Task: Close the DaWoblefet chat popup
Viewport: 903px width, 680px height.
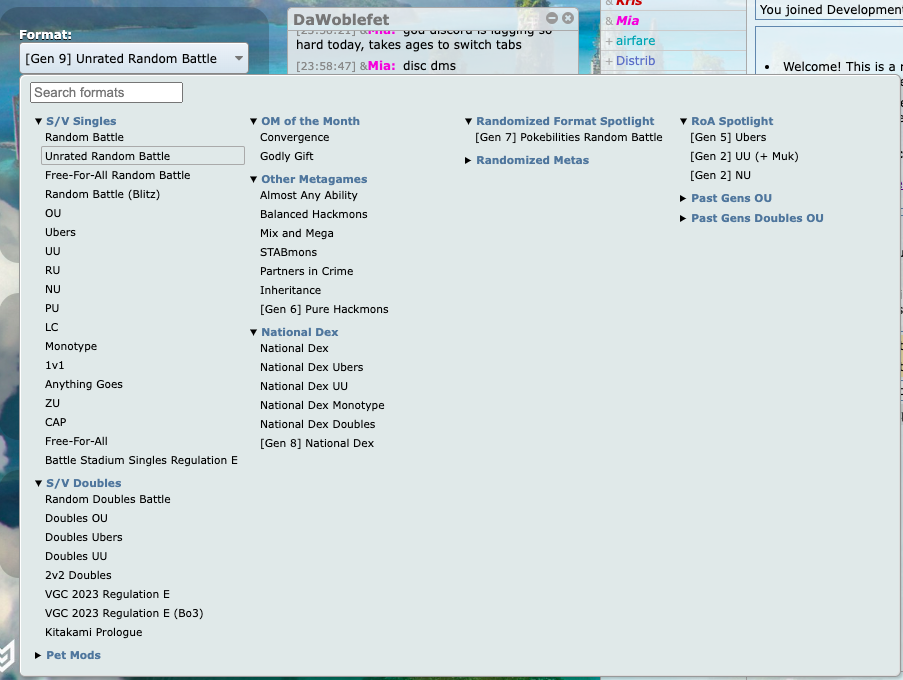Action: click(x=568, y=19)
